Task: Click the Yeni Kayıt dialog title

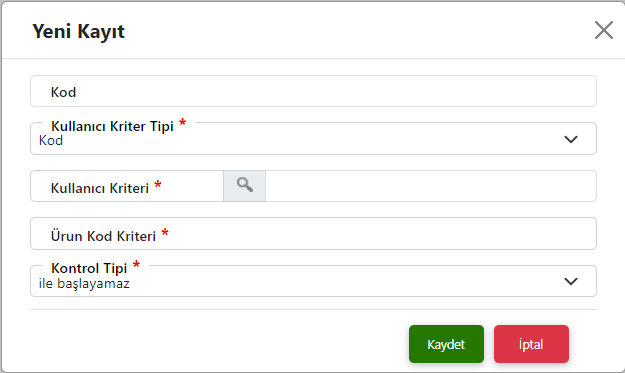Action: click(78, 31)
